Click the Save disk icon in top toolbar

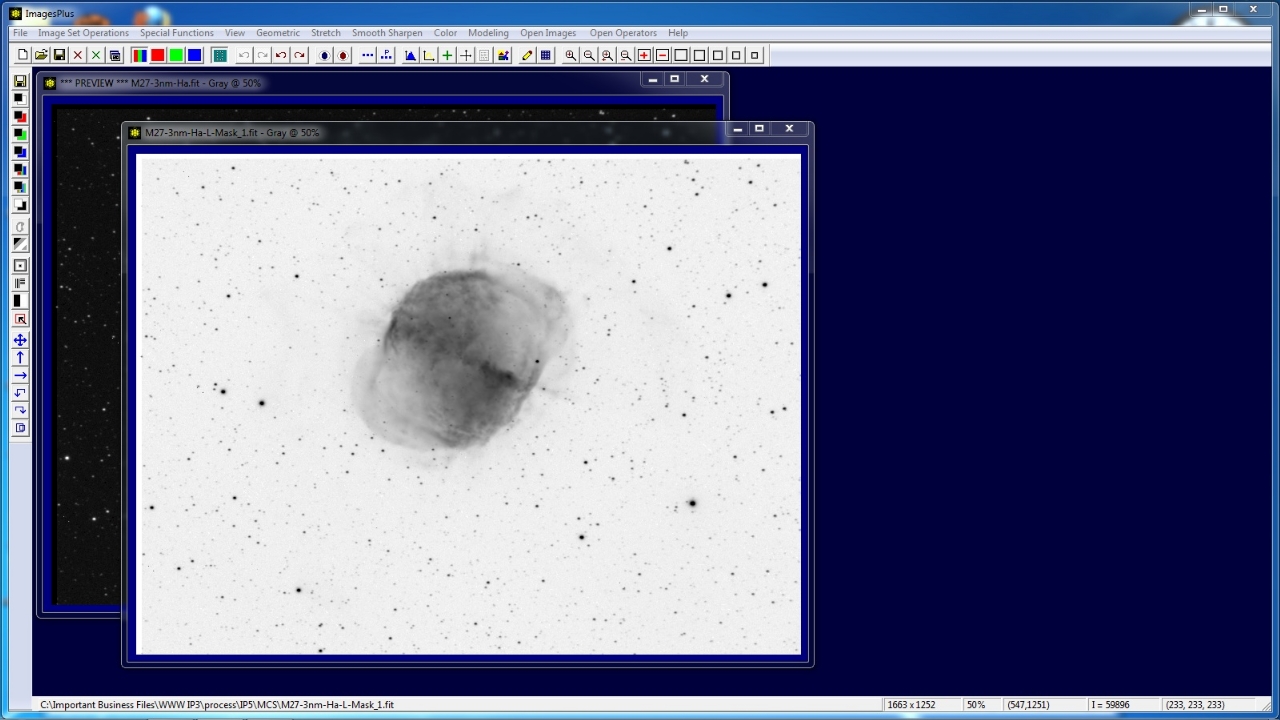click(59, 55)
